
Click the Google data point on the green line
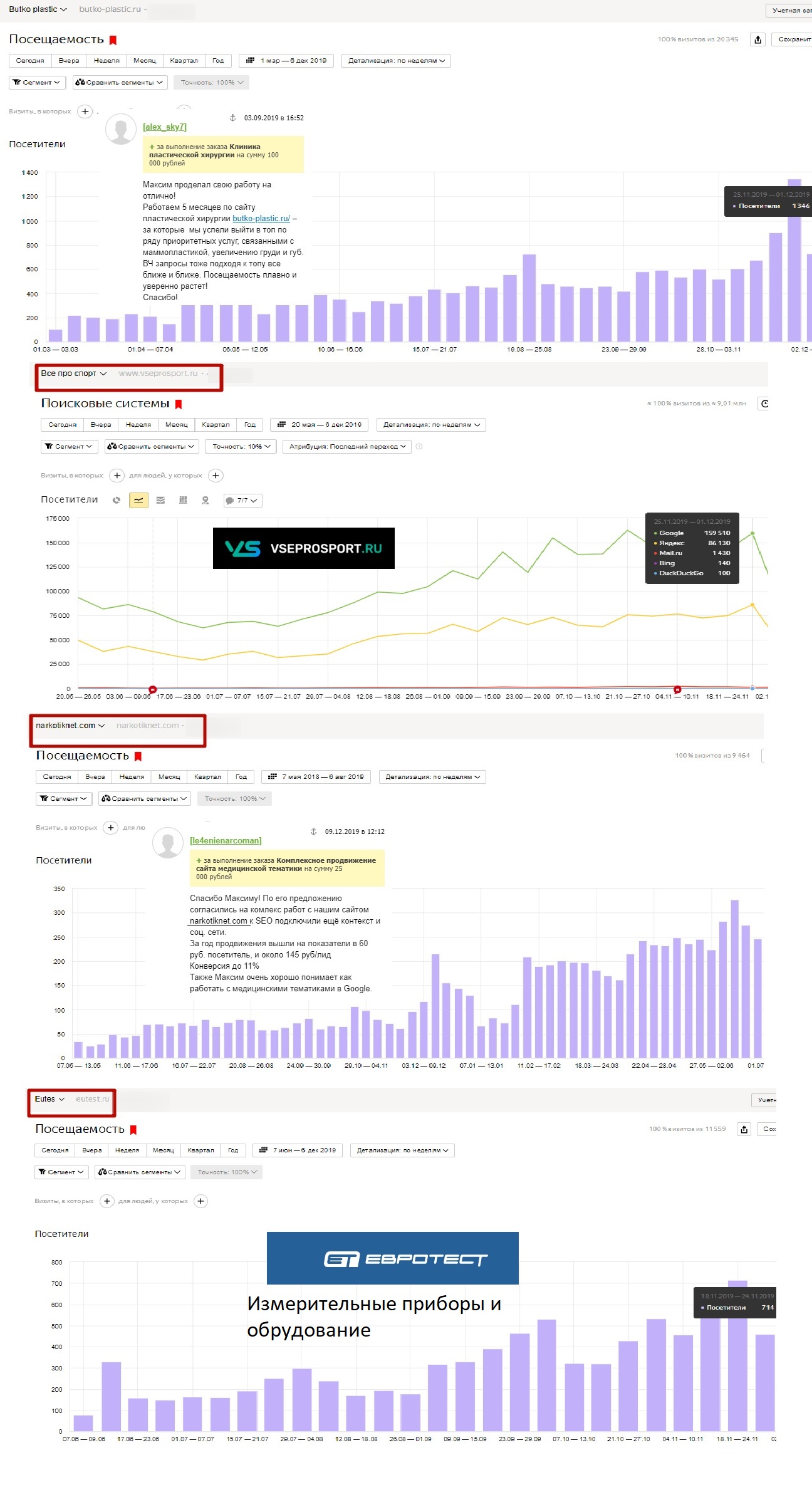point(752,533)
